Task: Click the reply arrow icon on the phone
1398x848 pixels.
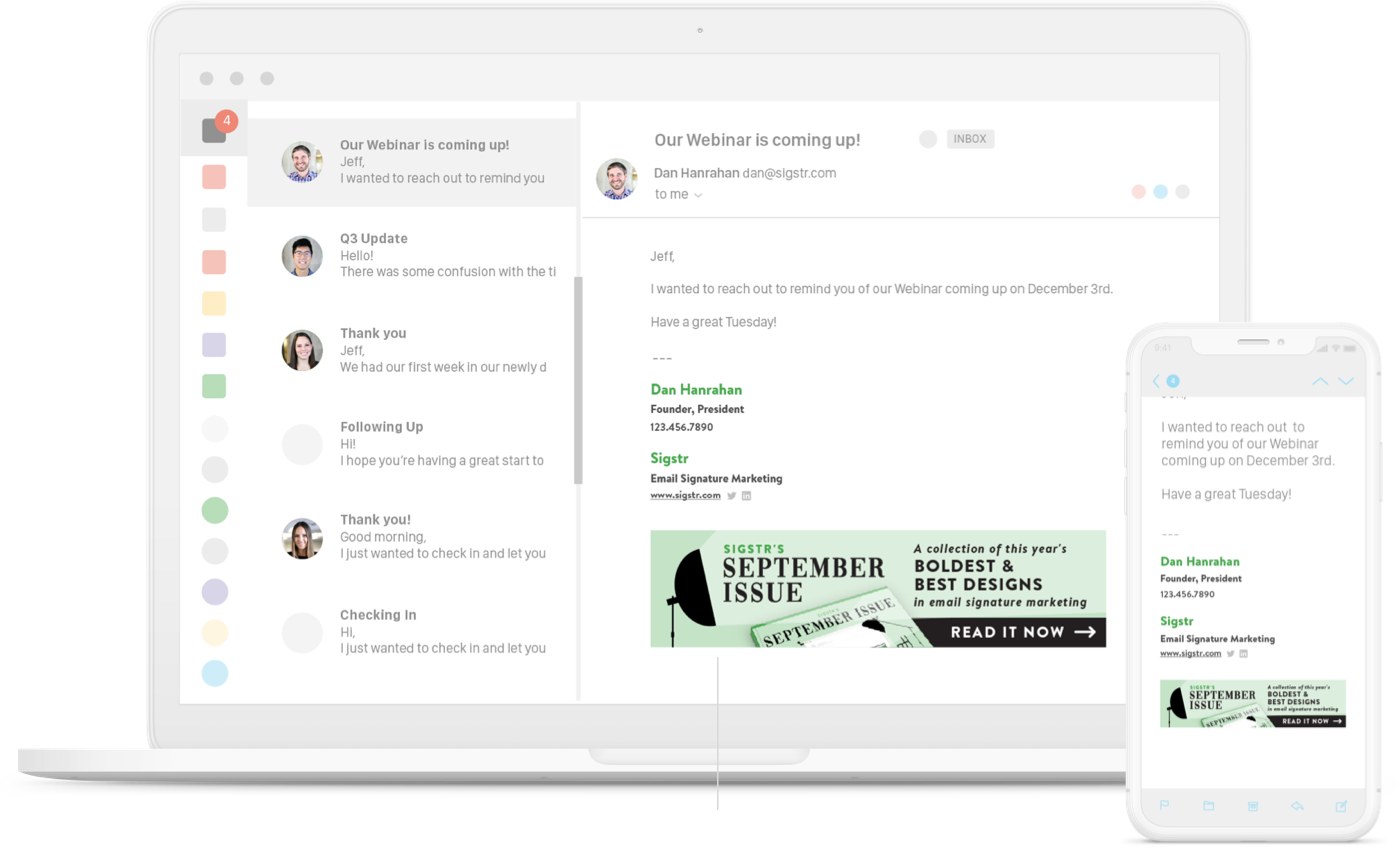Action: pyautogui.click(x=1296, y=805)
